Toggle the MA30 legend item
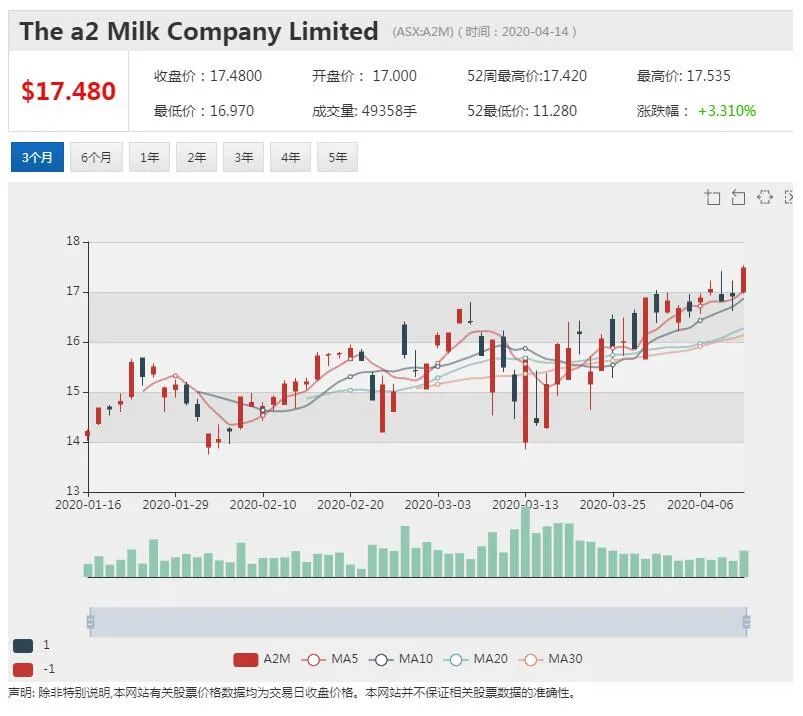 point(551,659)
